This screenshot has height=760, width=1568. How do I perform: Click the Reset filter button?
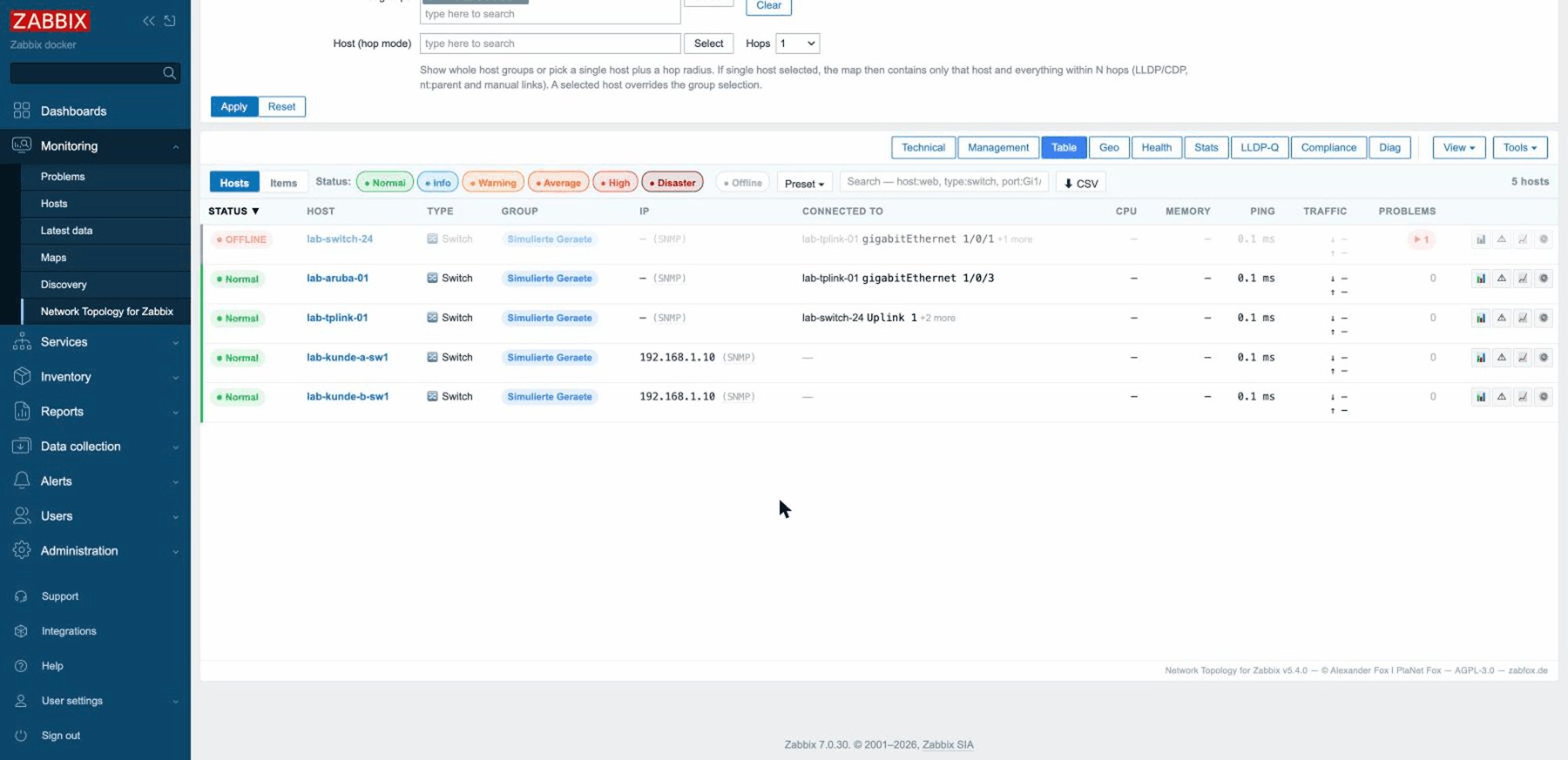pos(281,107)
